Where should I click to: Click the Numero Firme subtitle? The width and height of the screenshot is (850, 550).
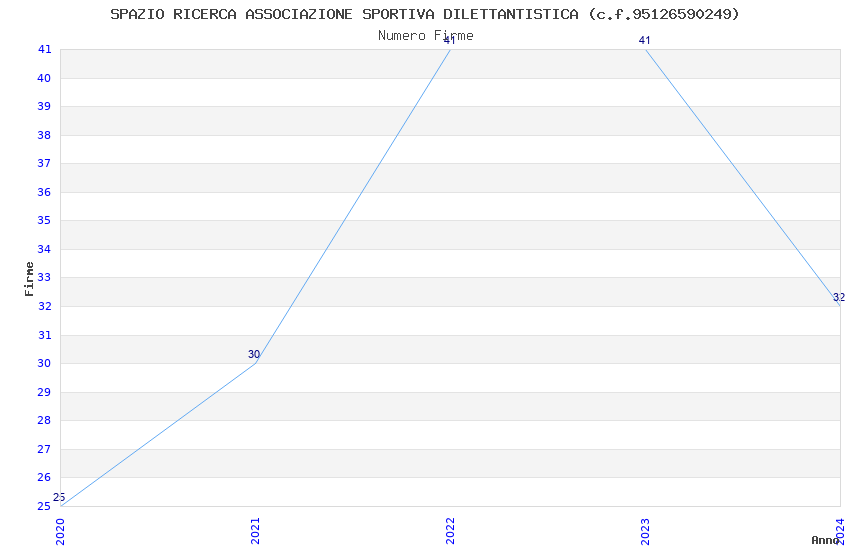pos(426,36)
